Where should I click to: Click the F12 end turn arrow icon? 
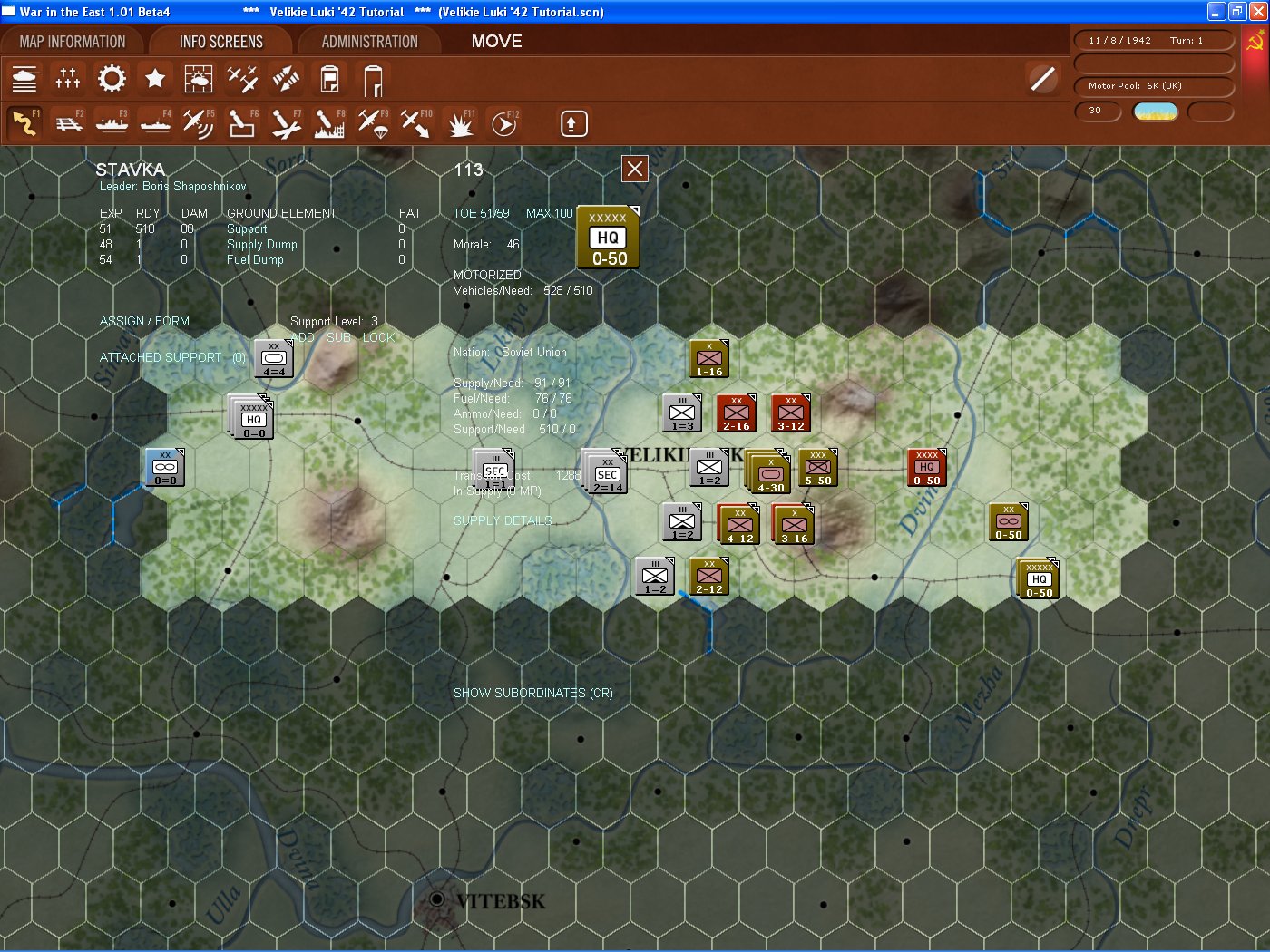[x=503, y=123]
